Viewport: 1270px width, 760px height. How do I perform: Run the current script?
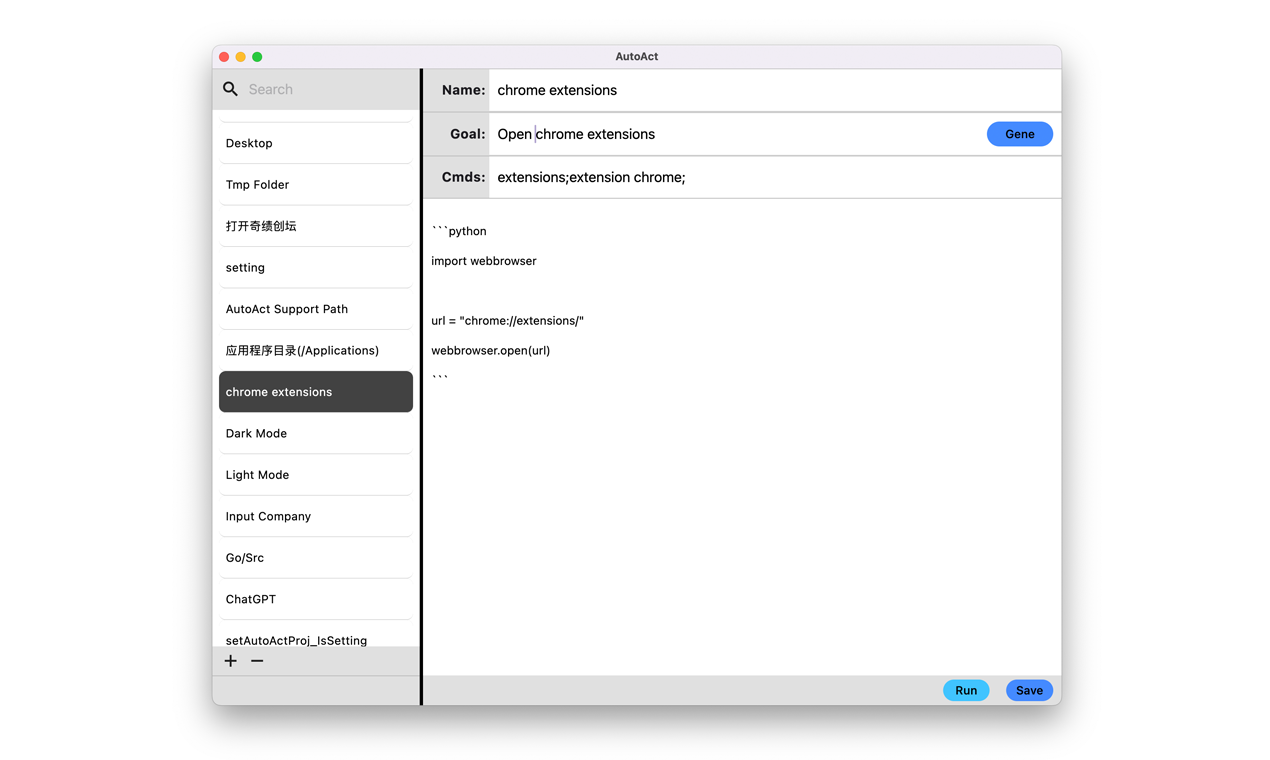coord(966,690)
